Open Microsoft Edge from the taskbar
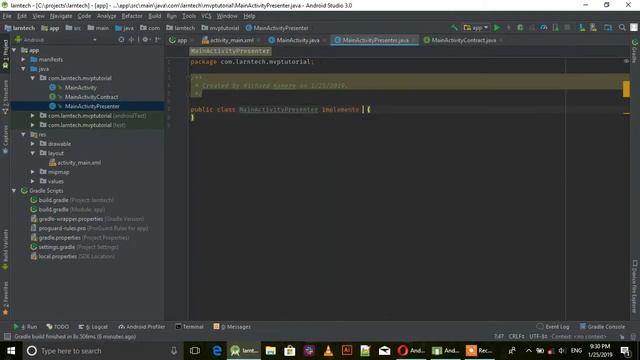The image size is (640, 360). (x=217, y=351)
